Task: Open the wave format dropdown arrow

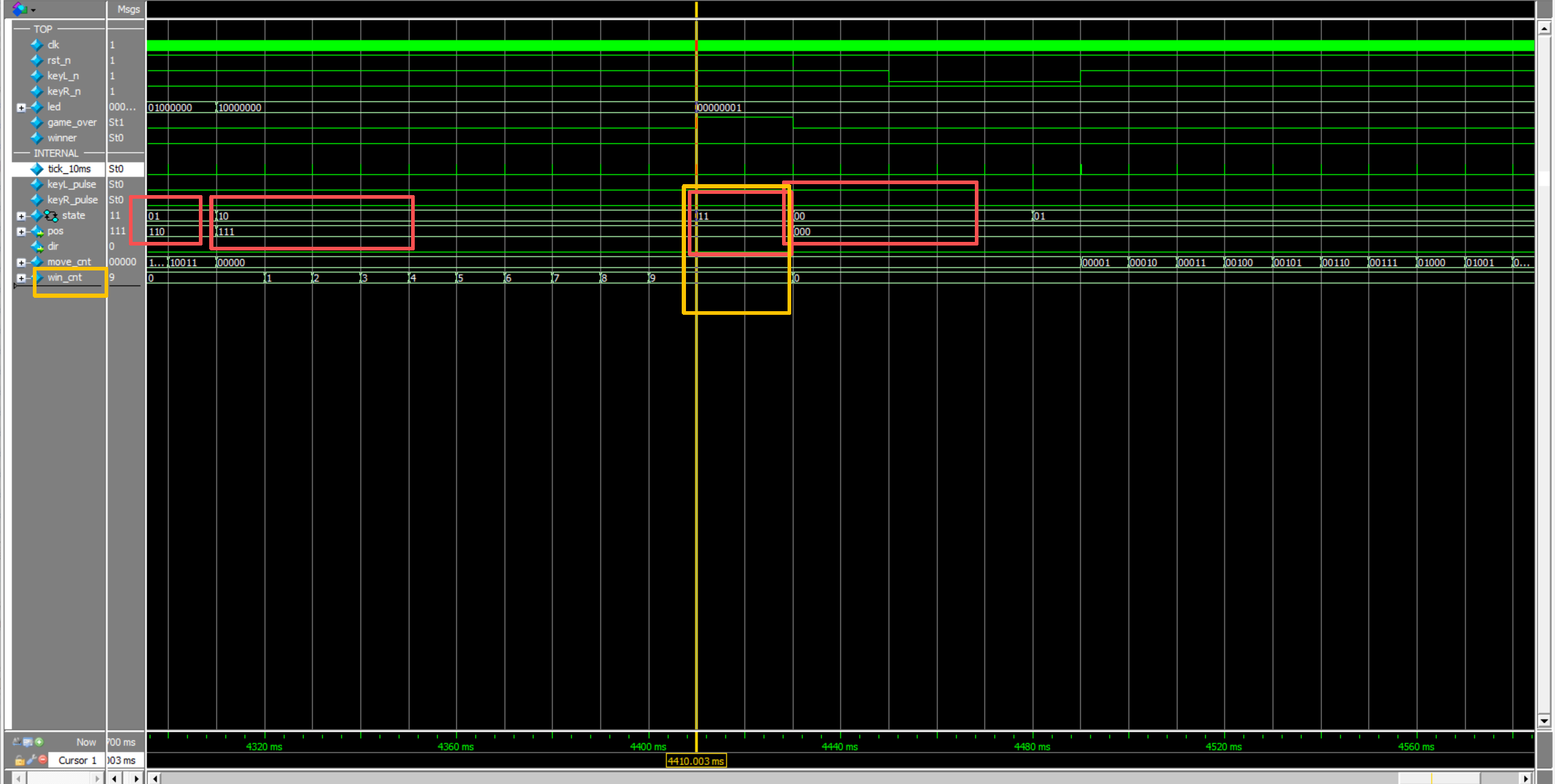Action: 33,10
